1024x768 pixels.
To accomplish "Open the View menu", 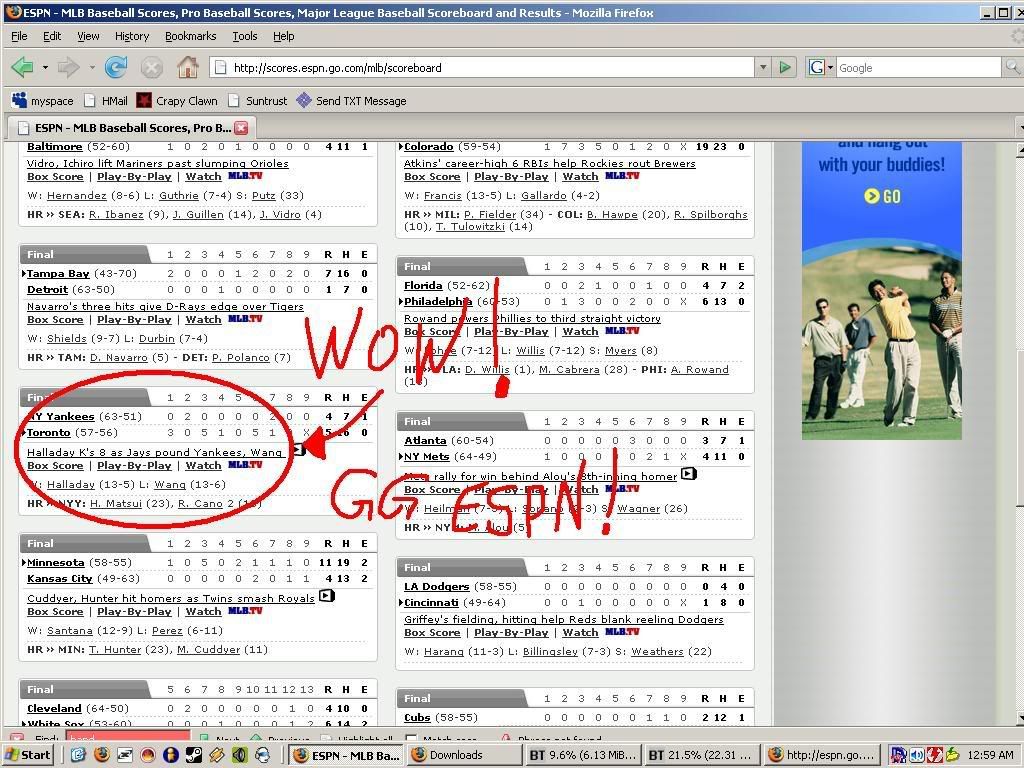I will [x=88, y=36].
